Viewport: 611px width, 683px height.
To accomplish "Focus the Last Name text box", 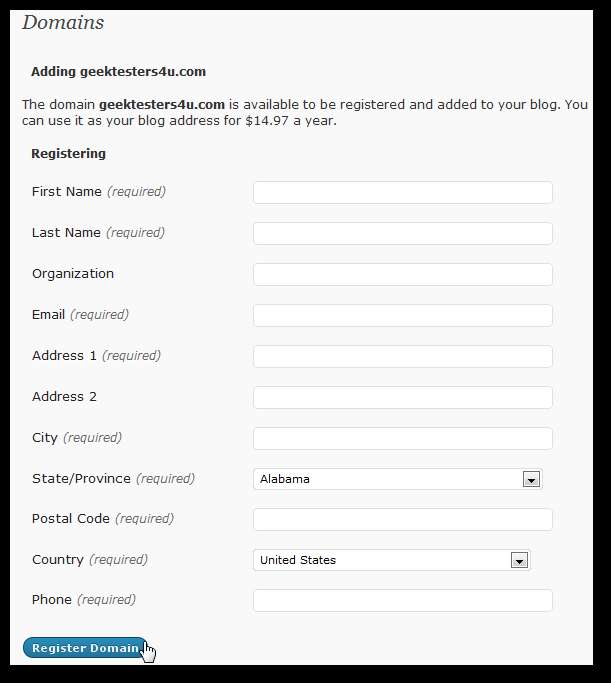I will click(402, 233).
